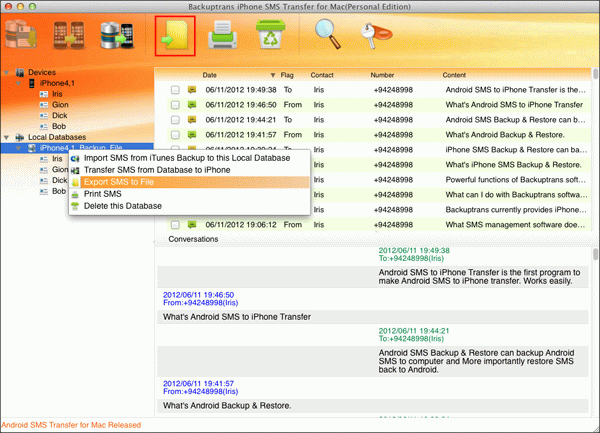
Task: Click the key registration toolbar icon
Action: [376, 35]
